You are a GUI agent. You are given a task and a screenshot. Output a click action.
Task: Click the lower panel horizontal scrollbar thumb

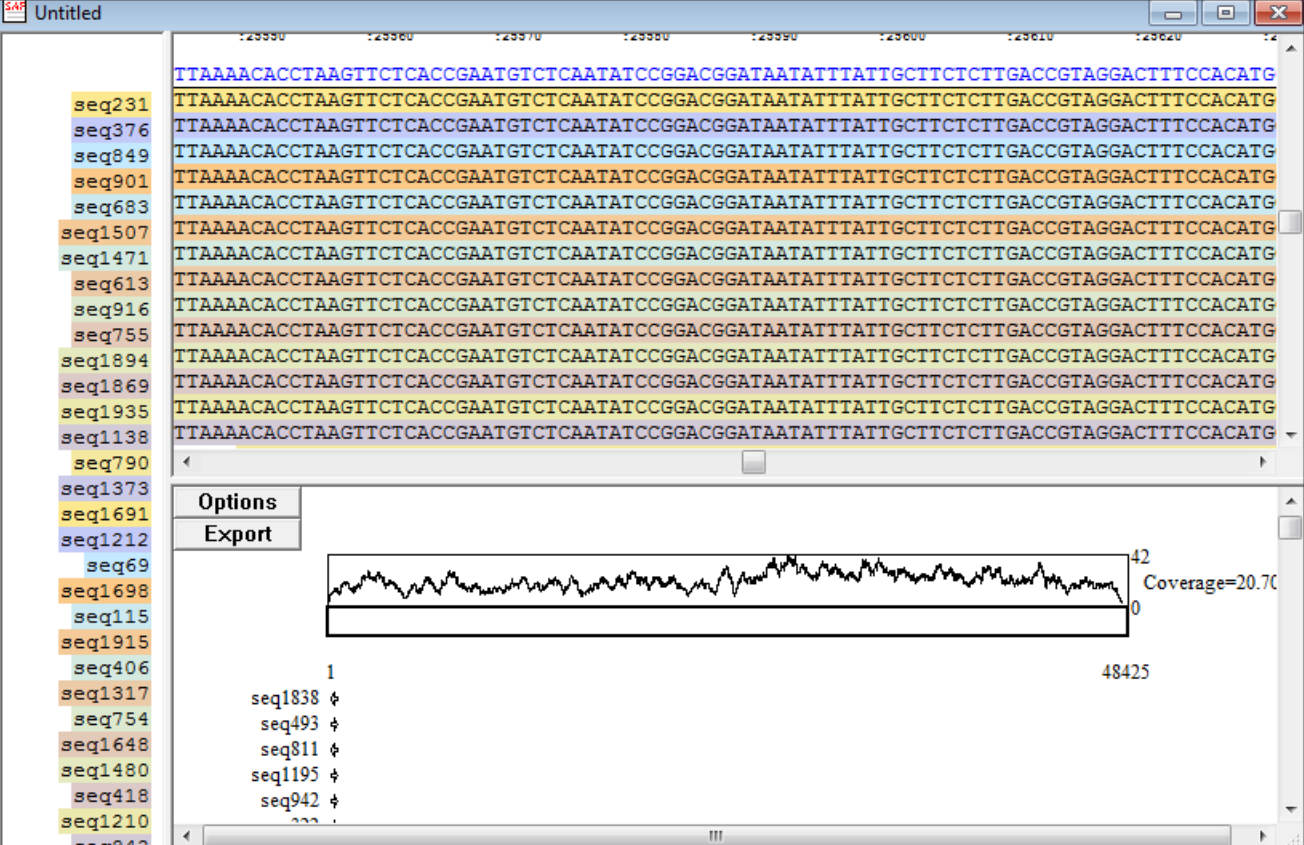point(717,835)
